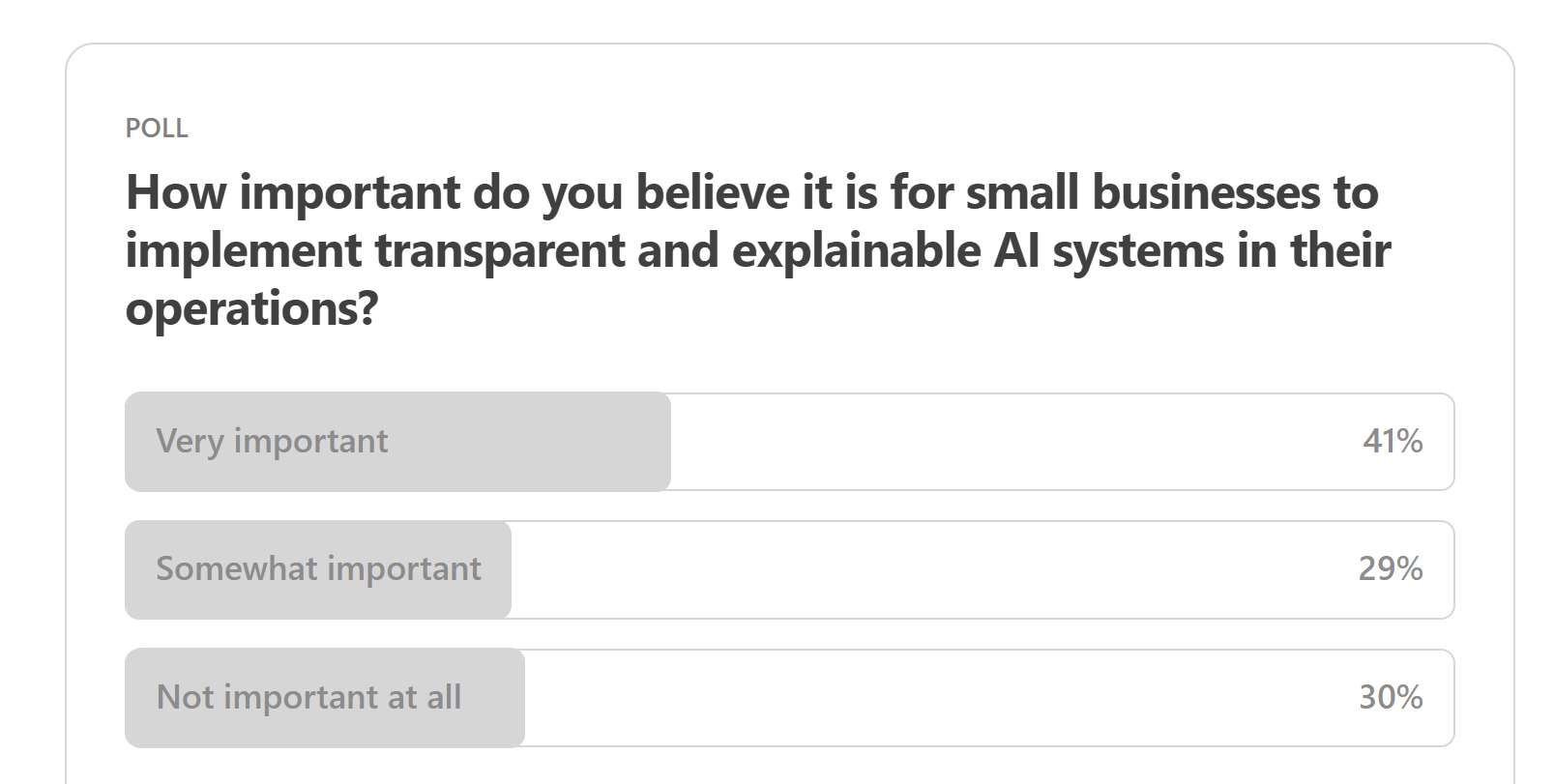Viewport: 1554px width, 784px height.
Task: Click the POLL label above the question
Action: click(157, 128)
